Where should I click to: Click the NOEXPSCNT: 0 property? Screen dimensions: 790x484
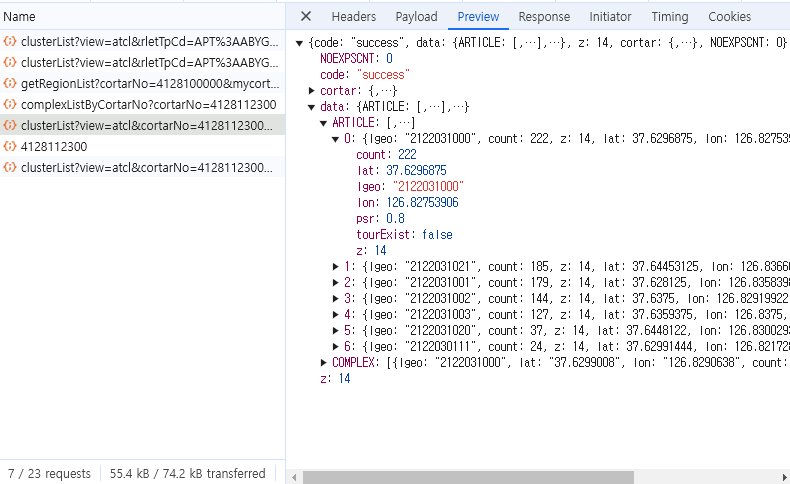click(356, 58)
